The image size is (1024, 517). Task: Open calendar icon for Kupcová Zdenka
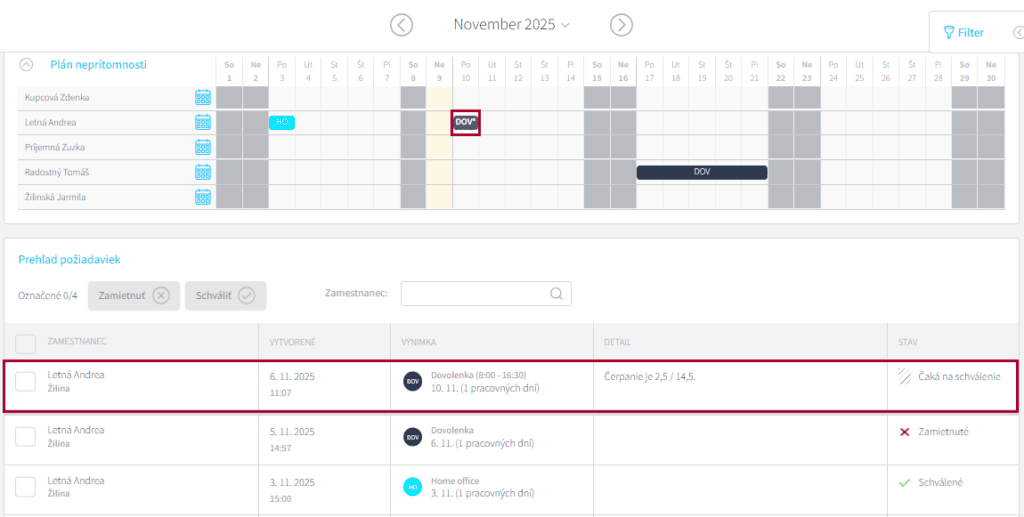pyautogui.click(x=203, y=98)
